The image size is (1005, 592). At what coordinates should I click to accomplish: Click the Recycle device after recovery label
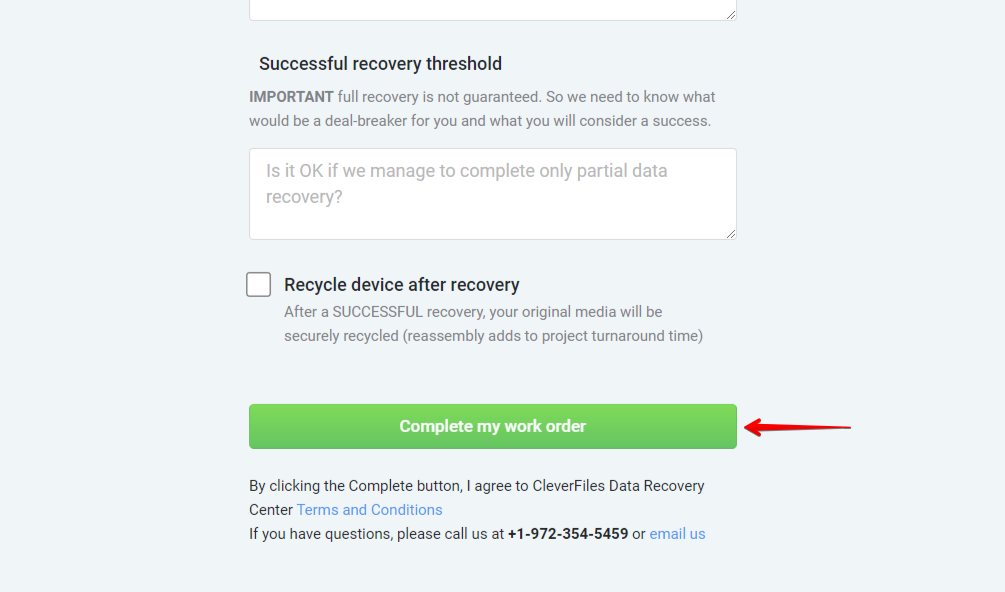click(401, 285)
